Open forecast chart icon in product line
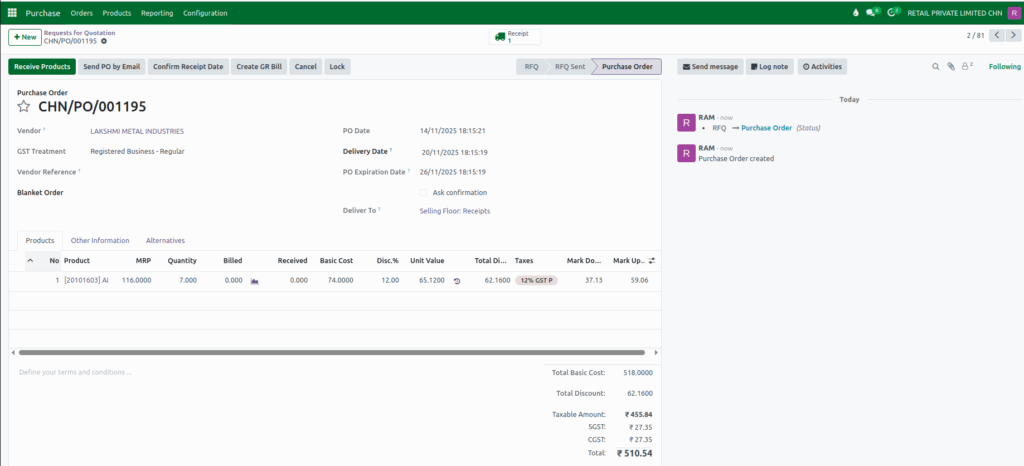Image resolution: width=1024 pixels, height=466 pixels. 255,281
